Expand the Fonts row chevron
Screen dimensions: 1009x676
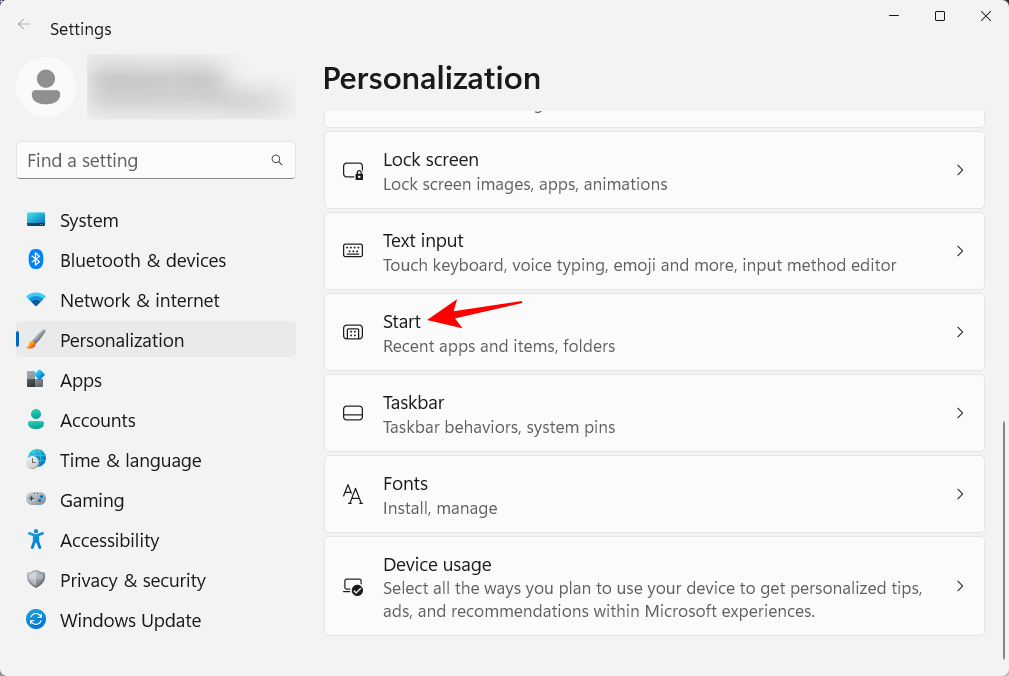tap(959, 493)
